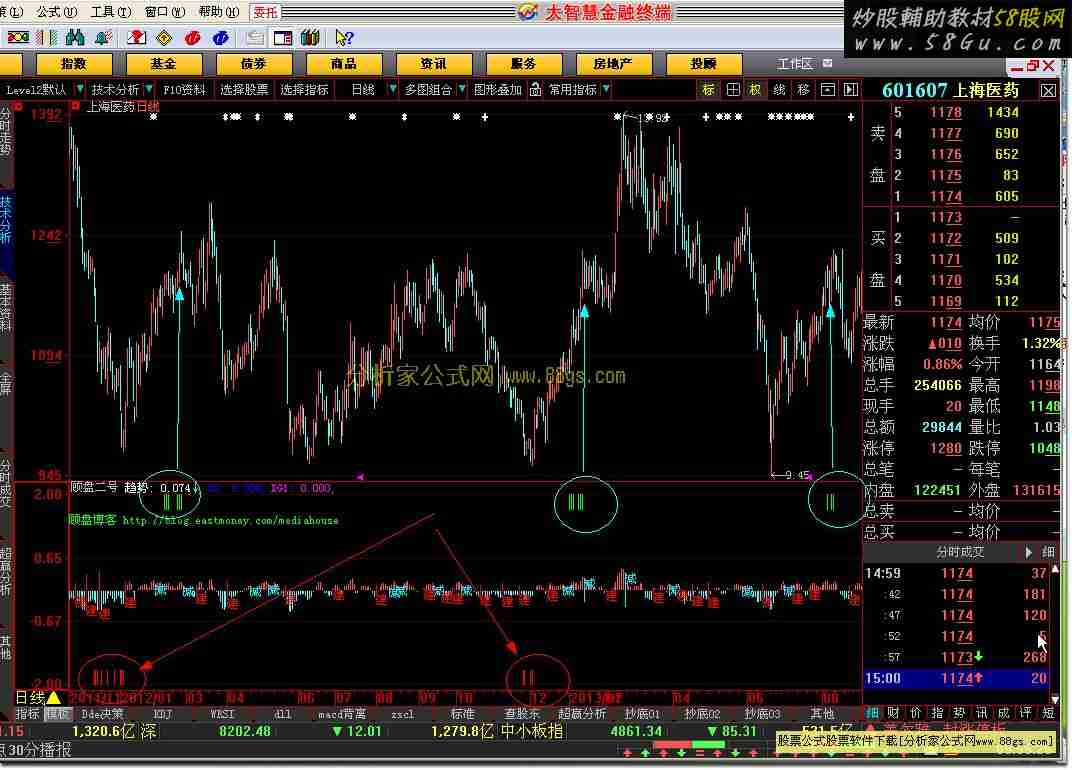Switch to the 抄底01 indicator tab
1072x770 pixels.
(642, 714)
